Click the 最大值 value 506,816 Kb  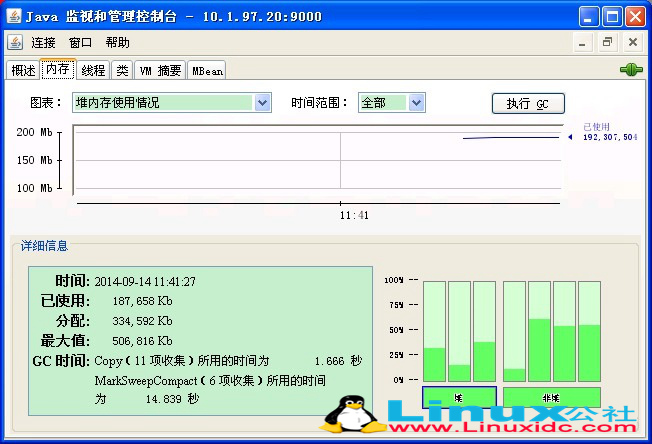(142, 341)
